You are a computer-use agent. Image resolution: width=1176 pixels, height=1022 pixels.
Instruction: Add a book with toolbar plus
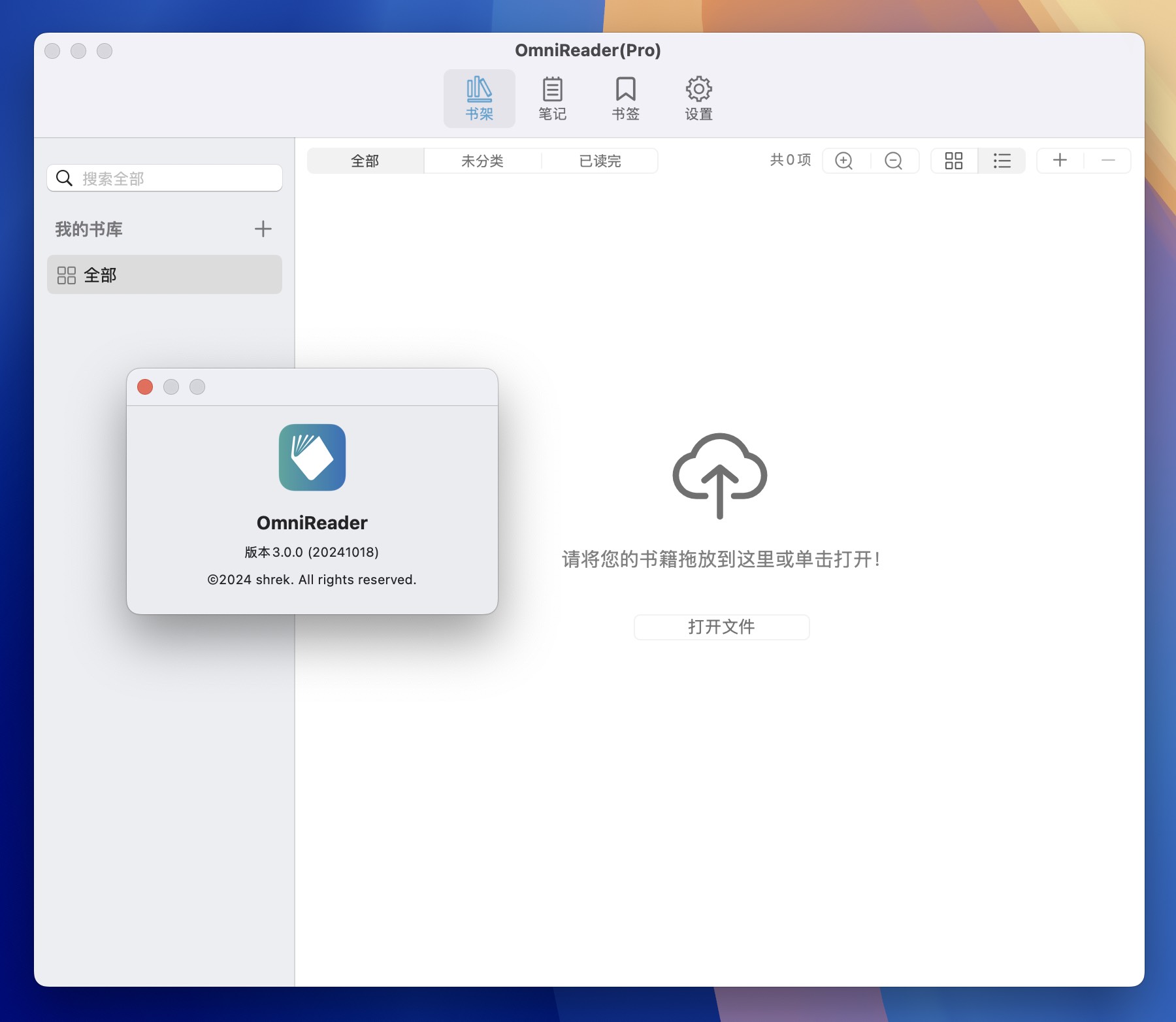1060,160
